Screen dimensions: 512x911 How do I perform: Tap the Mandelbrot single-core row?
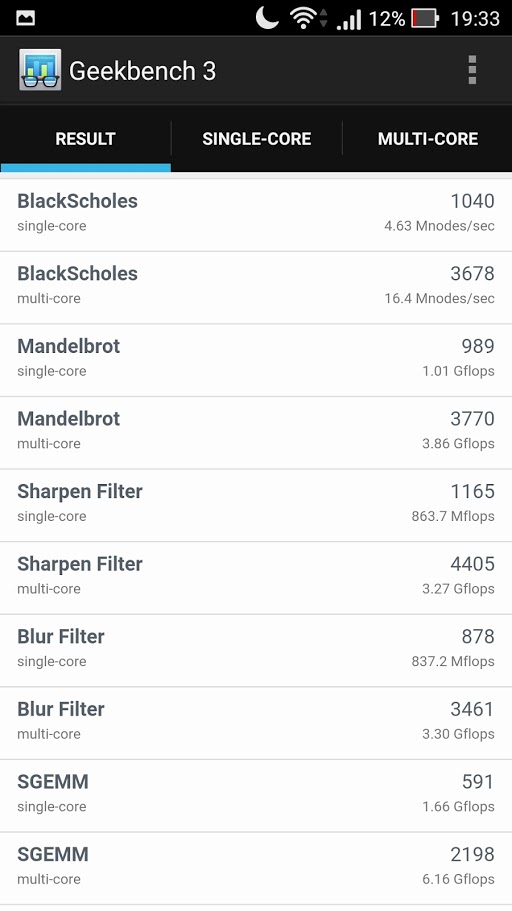click(256, 360)
